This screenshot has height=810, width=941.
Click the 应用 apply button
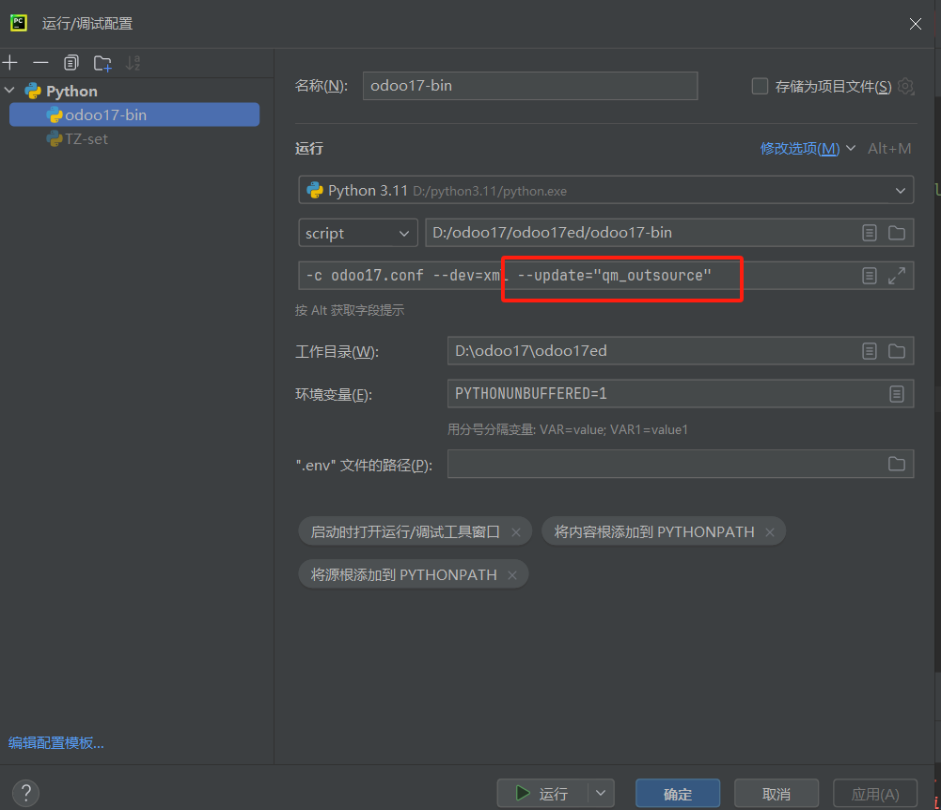click(875, 793)
